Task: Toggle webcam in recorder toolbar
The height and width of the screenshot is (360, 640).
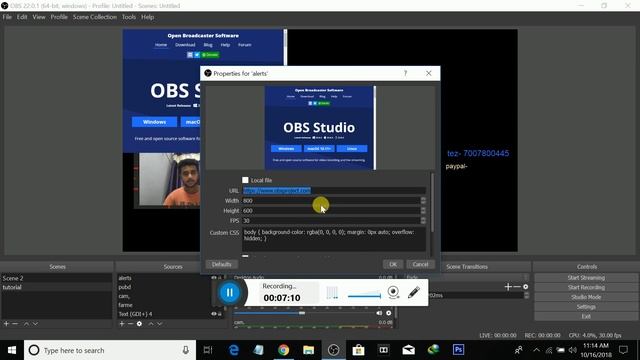Action: tap(393, 292)
